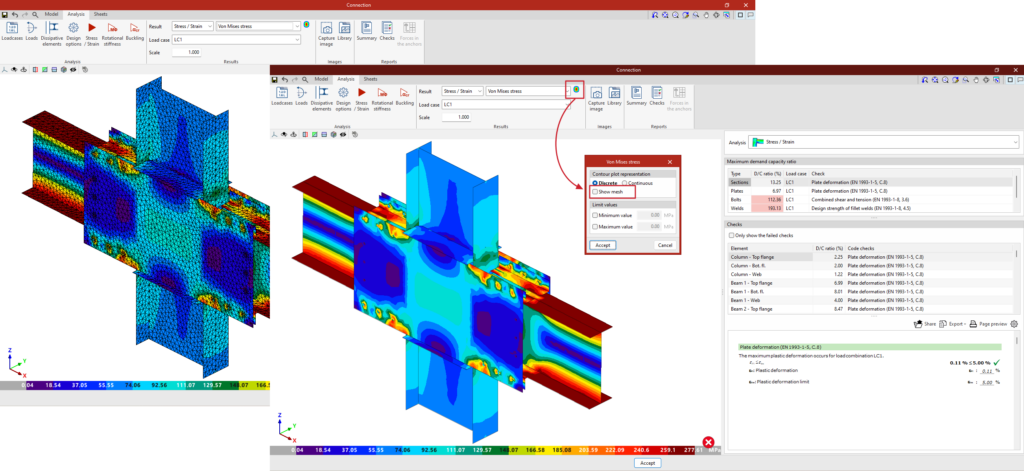The height and width of the screenshot is (471, 1024).
Task: Enable the Maximum value limit checkbox
Action: 595,226
